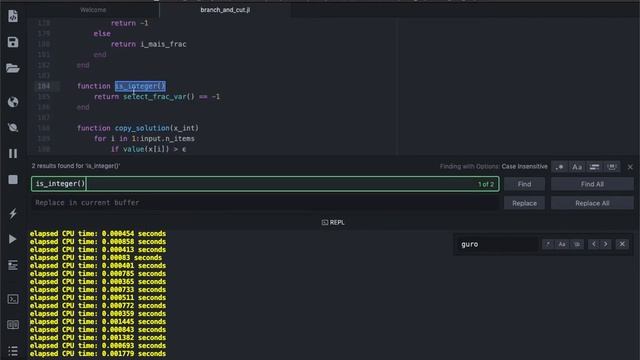Click 'for i in 1:input.n_items' line
Image resolution: width=640 pixels, height=360 pixels.
[144, 139]
